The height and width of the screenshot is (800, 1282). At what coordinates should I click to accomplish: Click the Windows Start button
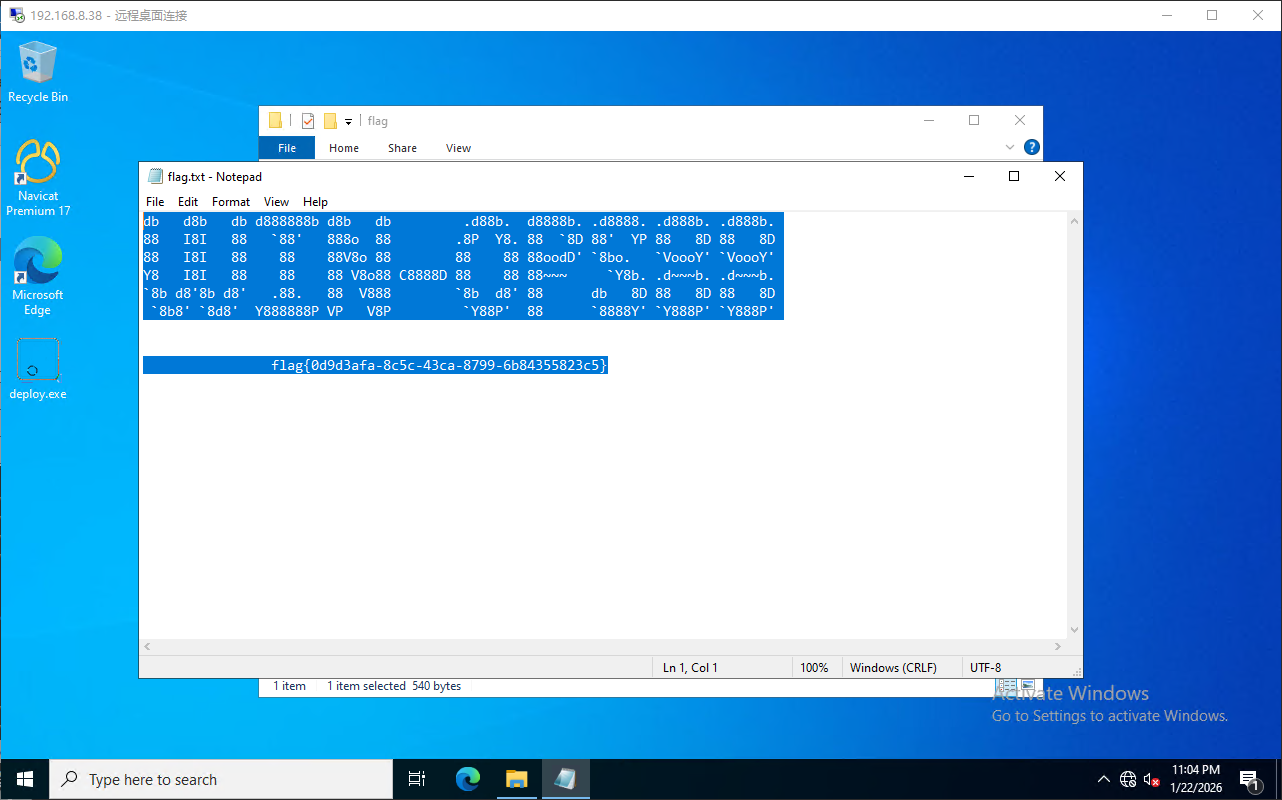(x=24, y=779)
